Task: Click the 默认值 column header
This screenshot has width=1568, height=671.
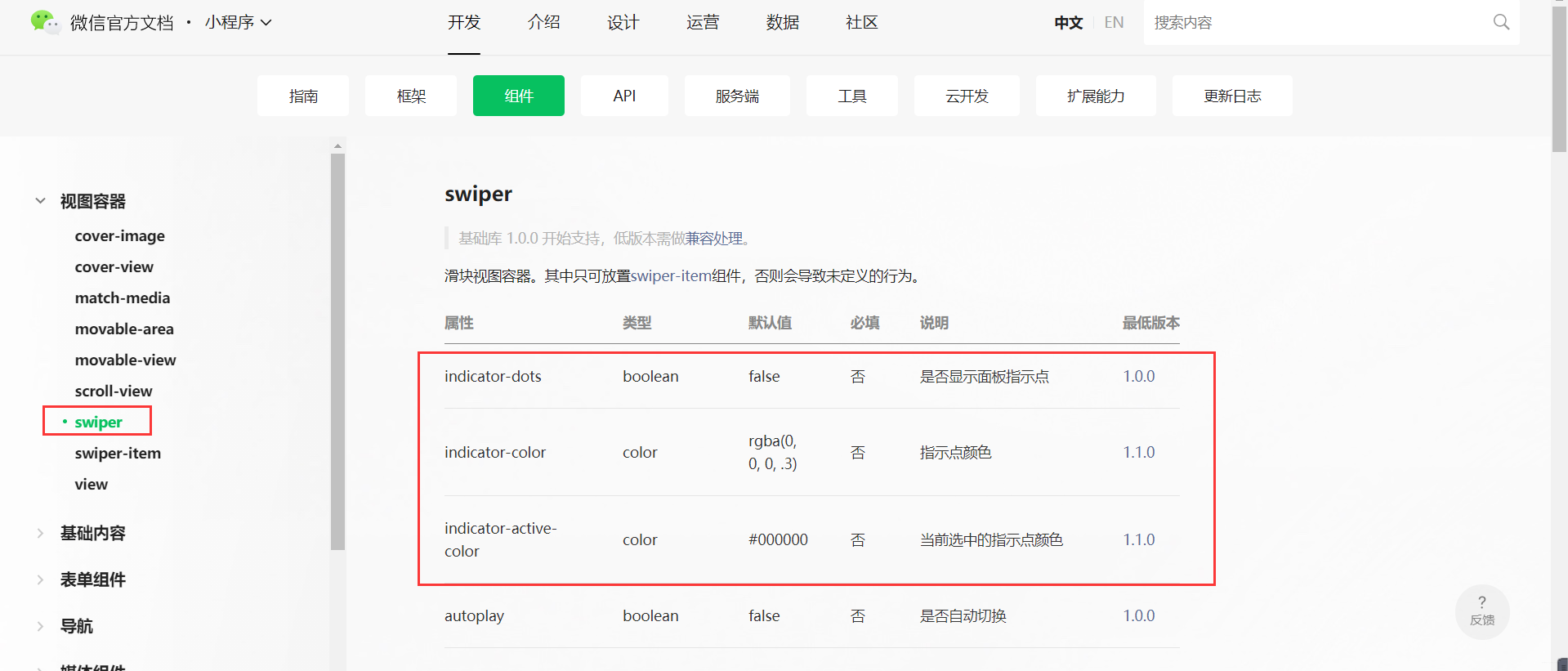Action: 770,323
